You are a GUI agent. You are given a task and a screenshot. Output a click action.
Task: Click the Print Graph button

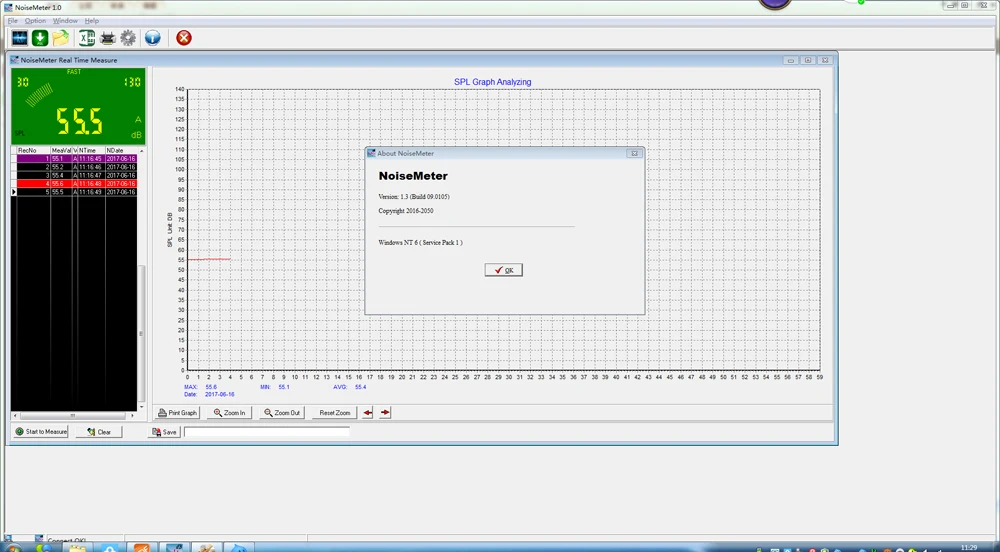tap(178, 413)
